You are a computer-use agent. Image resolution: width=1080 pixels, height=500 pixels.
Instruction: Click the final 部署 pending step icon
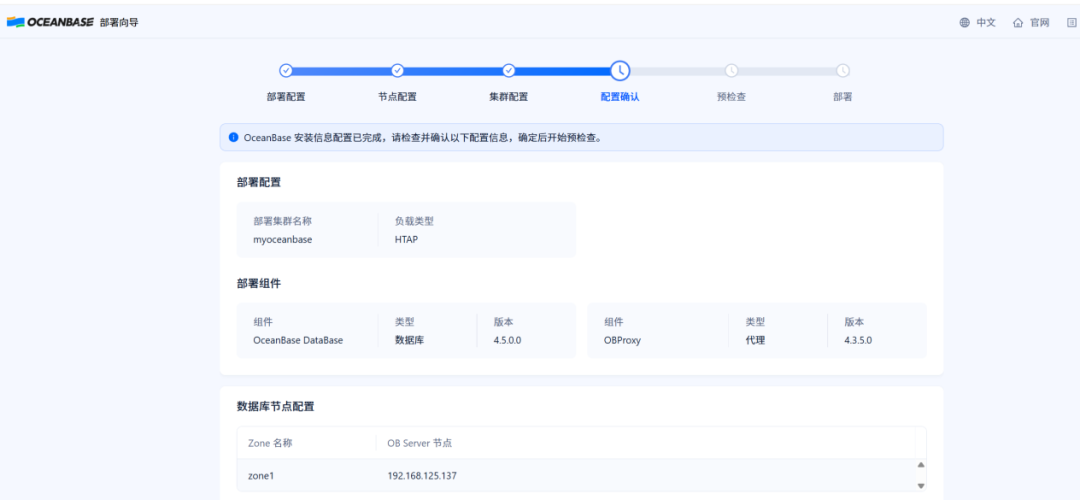(x=842, y=70)
